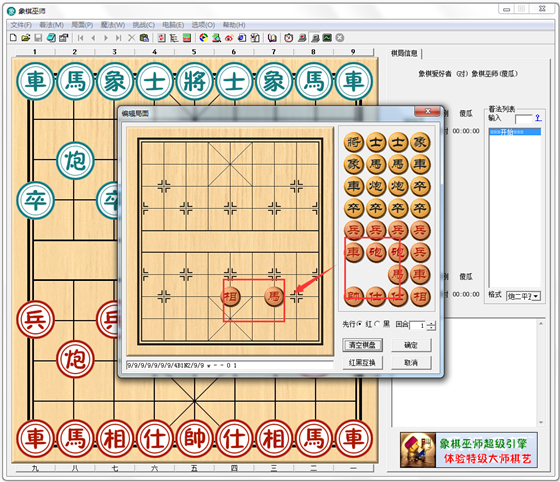Select red 炮 on the main board
Viewport: 560px width, 482px height.
[75, 359]
